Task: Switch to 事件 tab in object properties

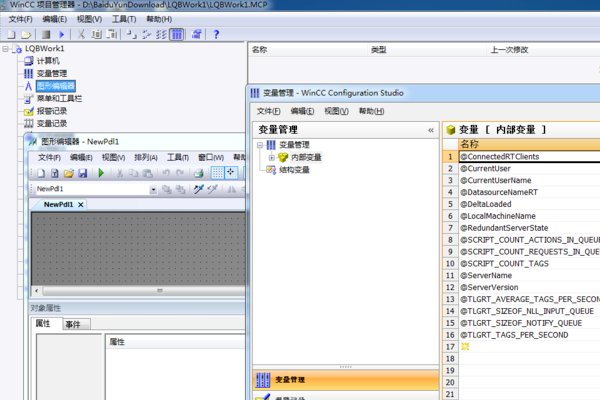Action: (x=73, y=325)
